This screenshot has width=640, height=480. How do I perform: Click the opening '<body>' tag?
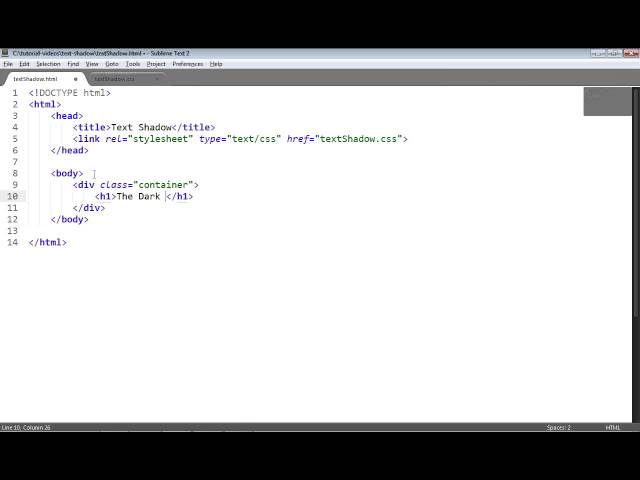coord(67,173)
